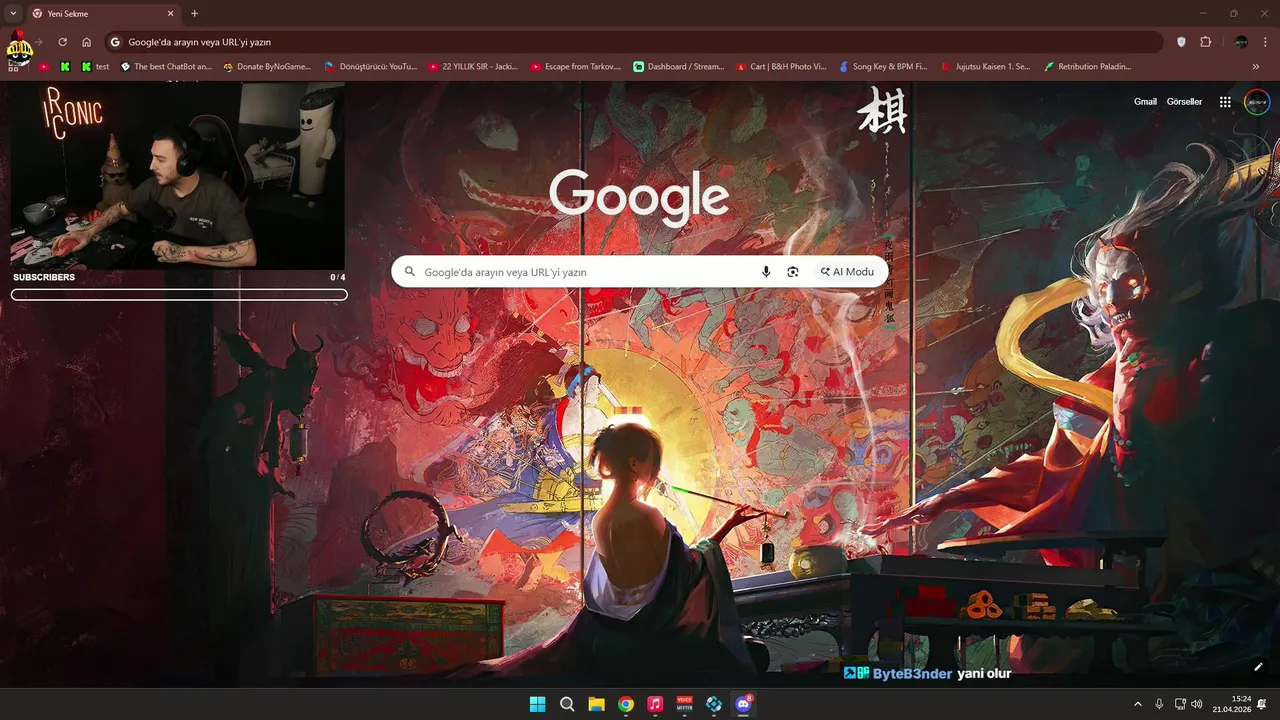
Task: Open the Google account avatar on page
Action: pyautogui.click(x=1257, y=102)
